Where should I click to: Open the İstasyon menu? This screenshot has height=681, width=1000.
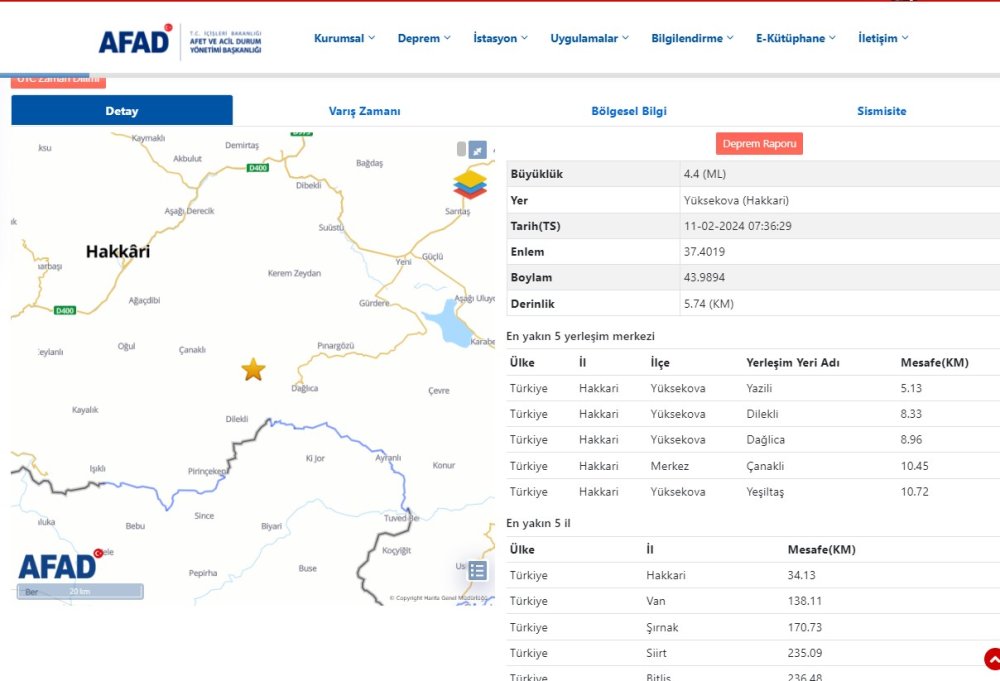499,37
